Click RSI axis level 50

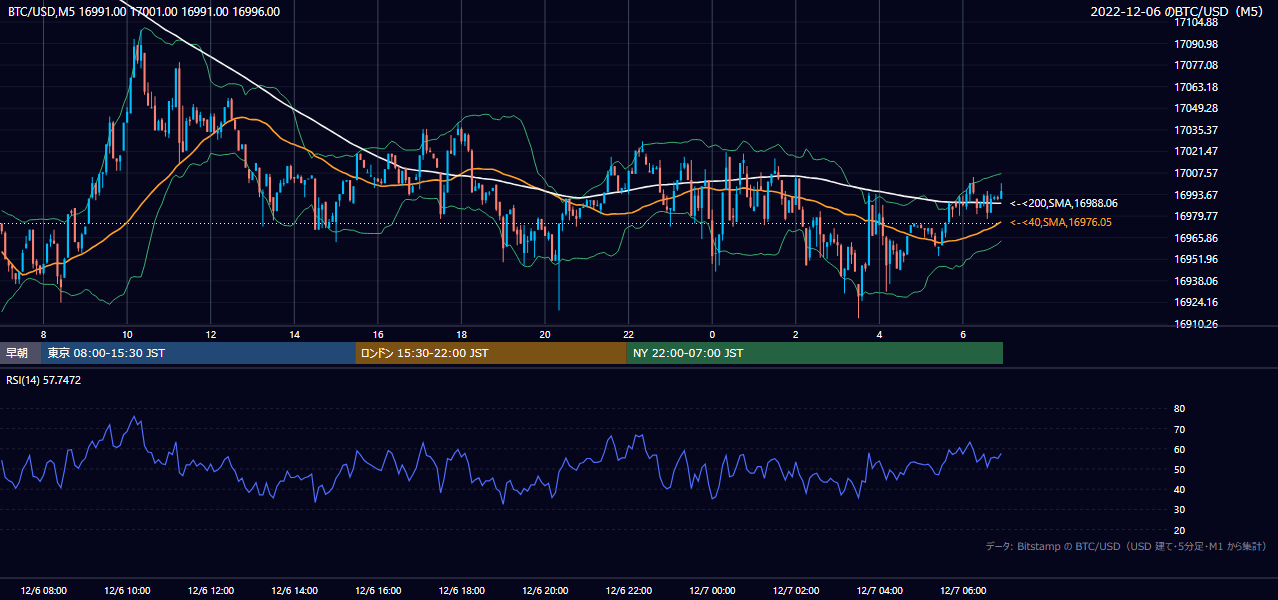[1180, 469]
